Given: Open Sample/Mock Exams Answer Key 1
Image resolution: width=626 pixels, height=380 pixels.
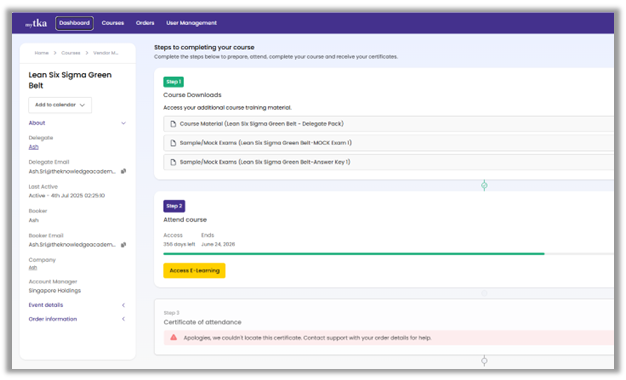Looking at the screenshot, I should pyautogui.click(x=388, y=162).
